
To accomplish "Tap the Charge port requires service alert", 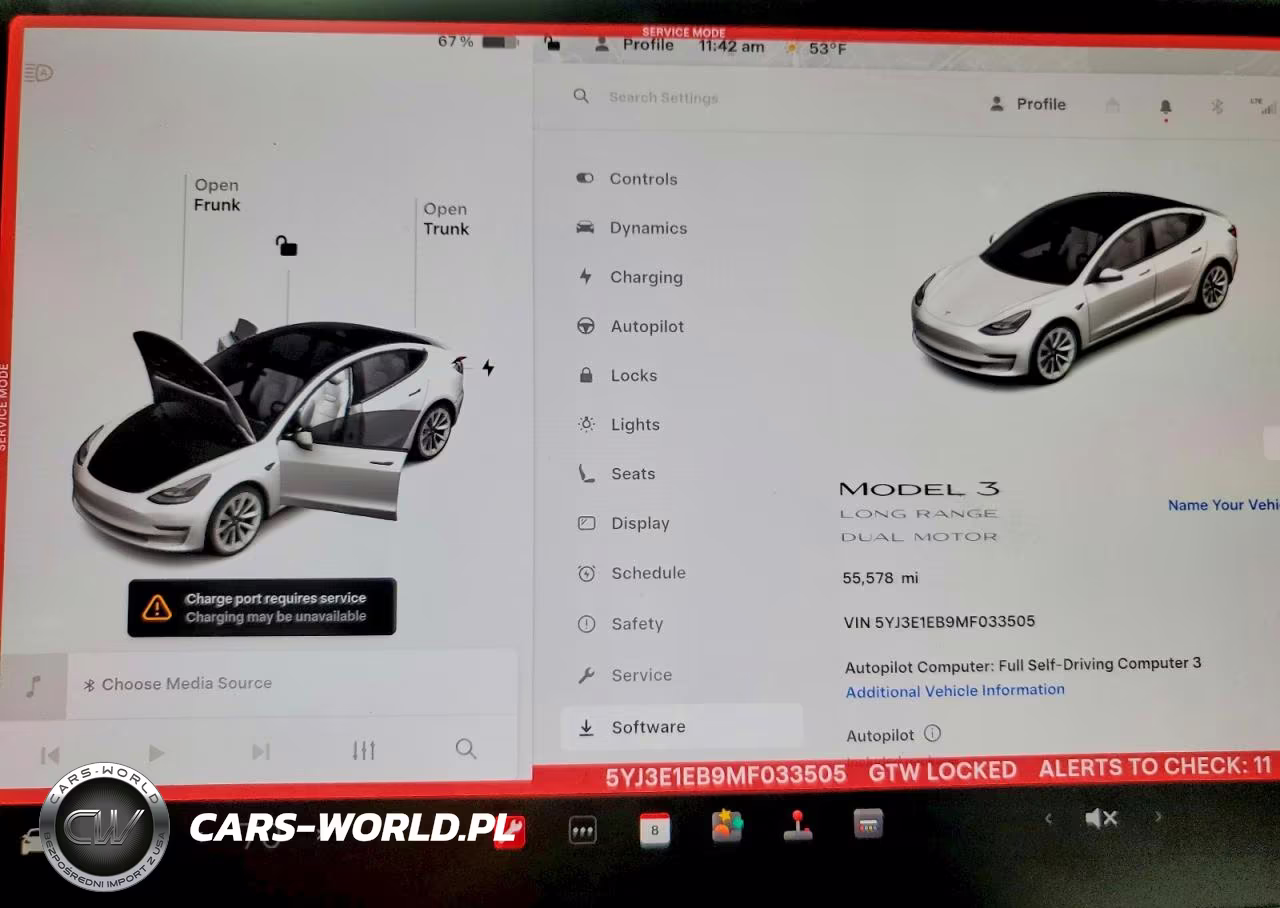I will [262, 607].
